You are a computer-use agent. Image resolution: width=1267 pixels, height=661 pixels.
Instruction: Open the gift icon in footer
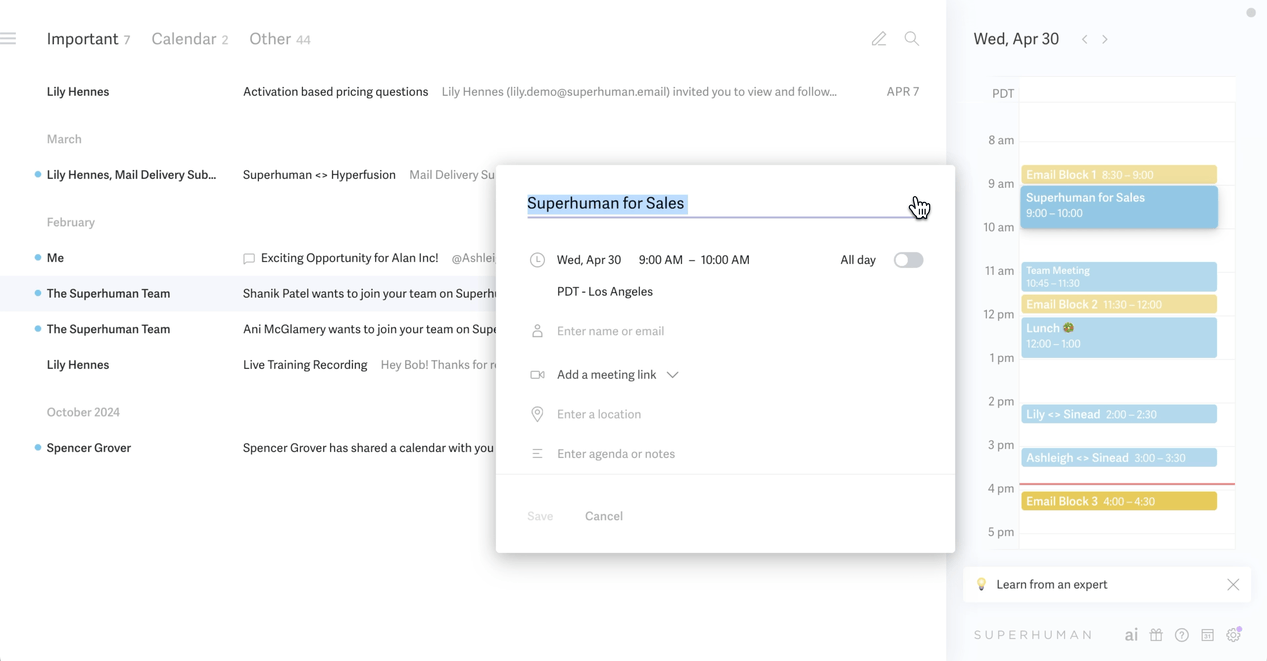point(1156,635)
